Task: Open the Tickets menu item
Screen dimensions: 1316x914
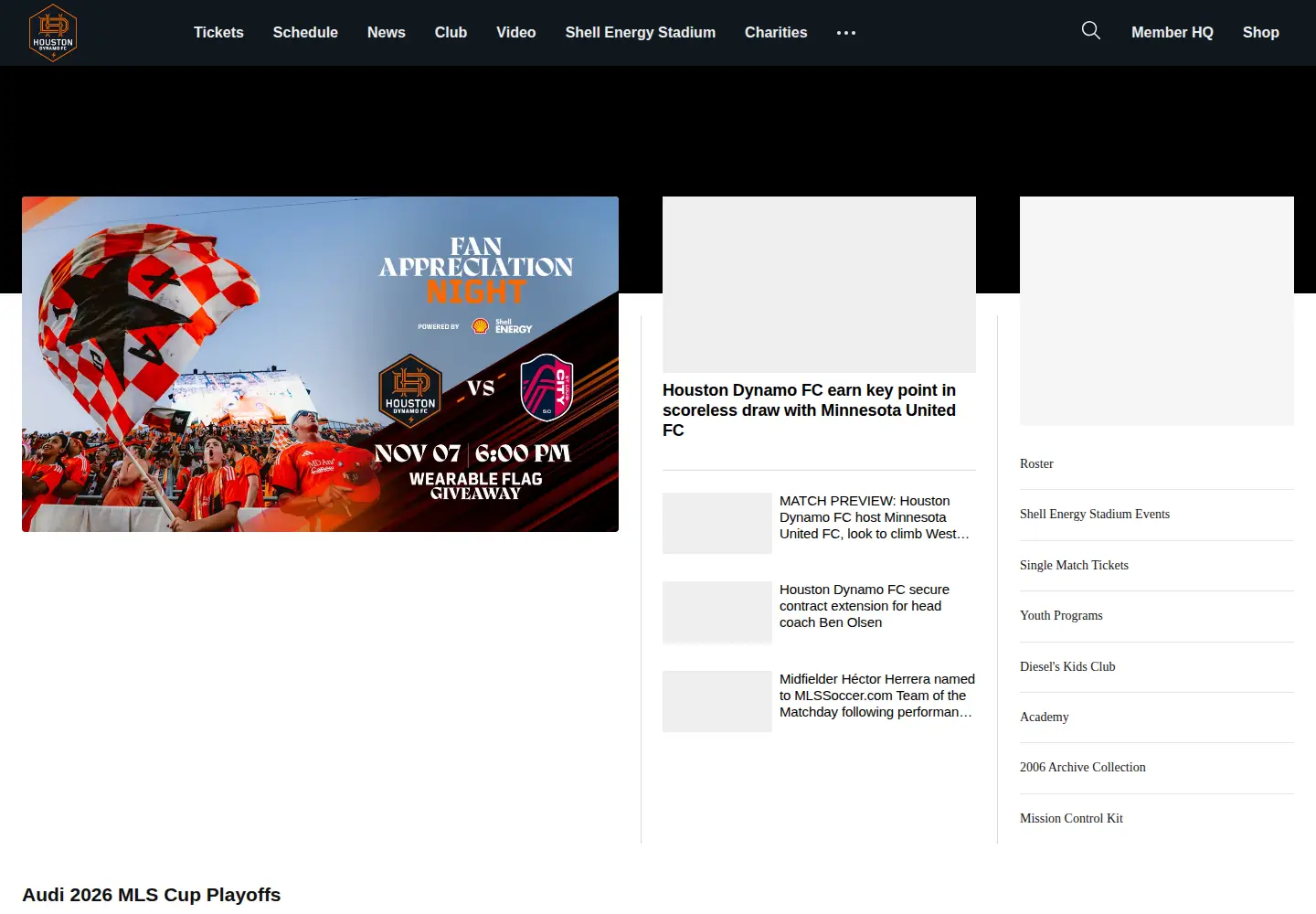Action: click(218, 32)
